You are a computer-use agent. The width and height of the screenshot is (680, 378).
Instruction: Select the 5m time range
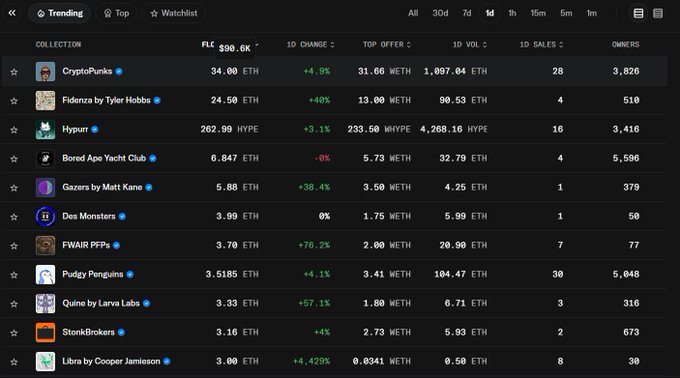point(566,13)
